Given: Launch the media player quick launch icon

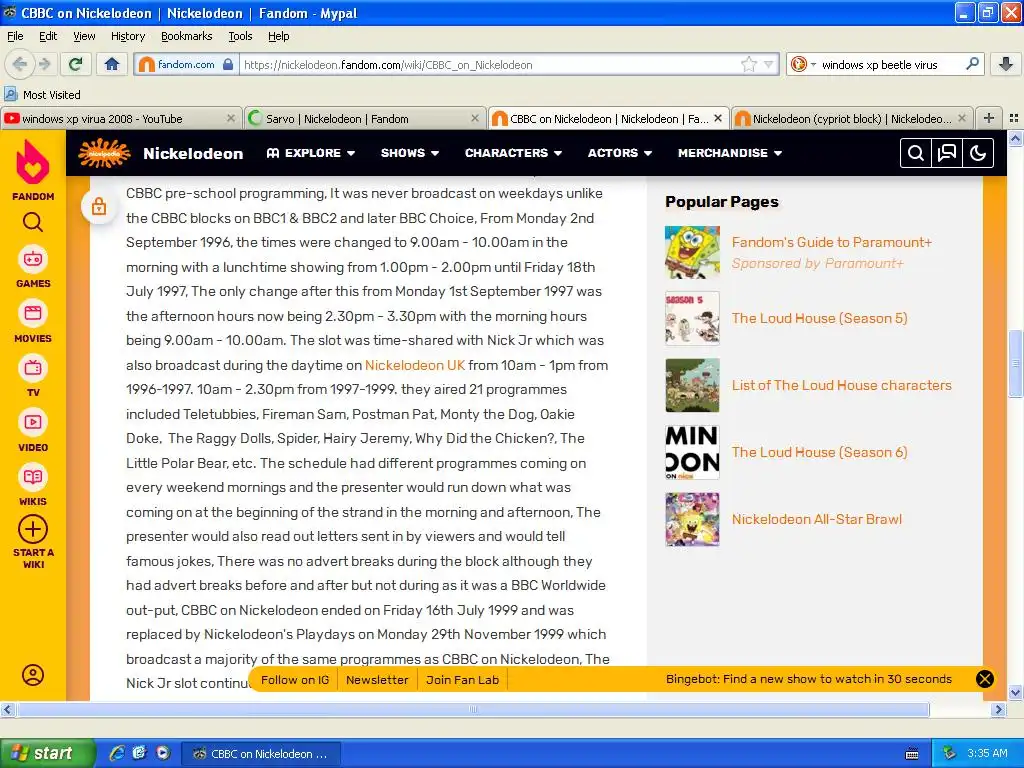Looking at the screenshot, I should point(163,753).
